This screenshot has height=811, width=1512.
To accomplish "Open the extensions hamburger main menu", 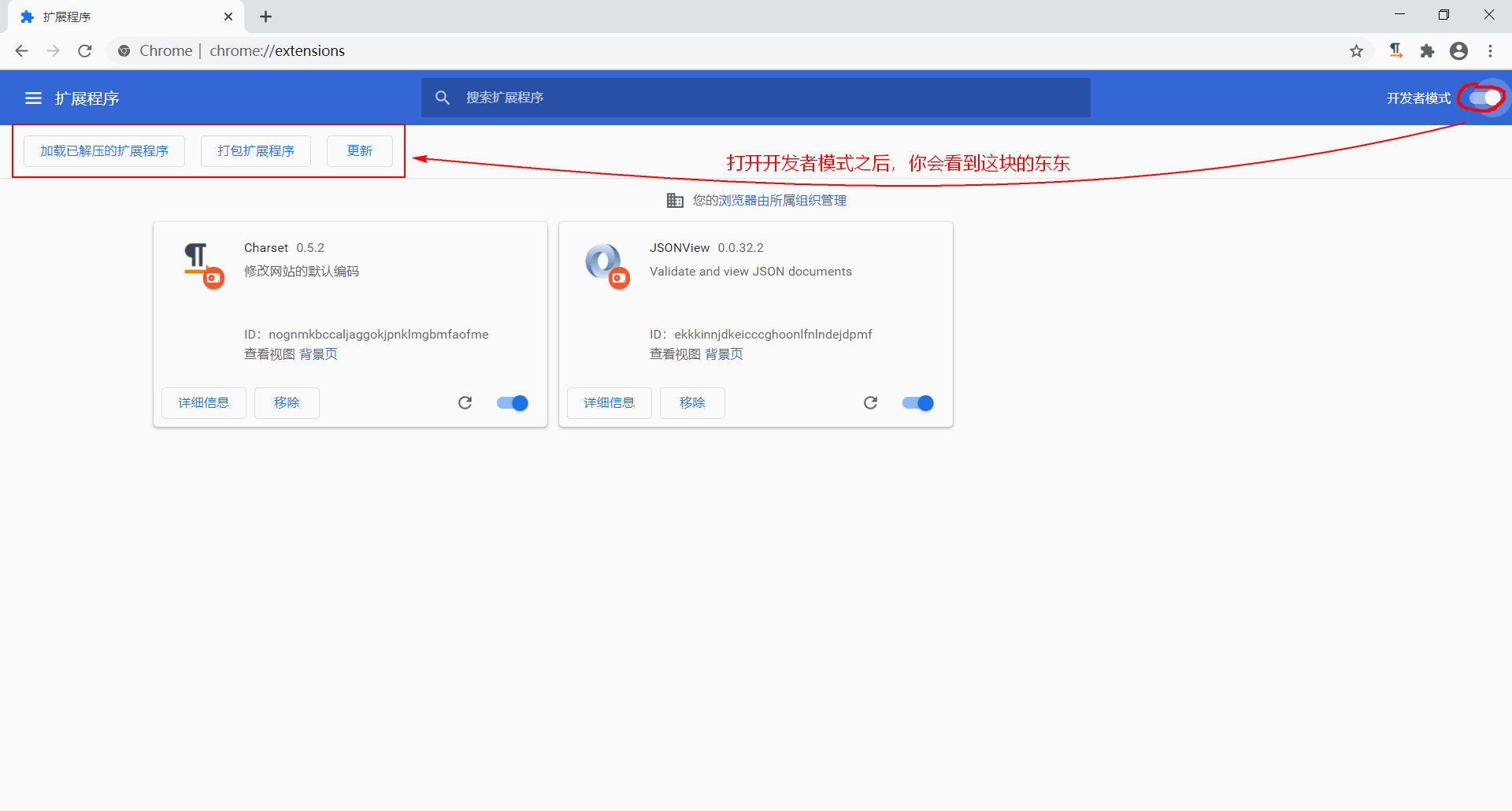I will click(33, 98).
